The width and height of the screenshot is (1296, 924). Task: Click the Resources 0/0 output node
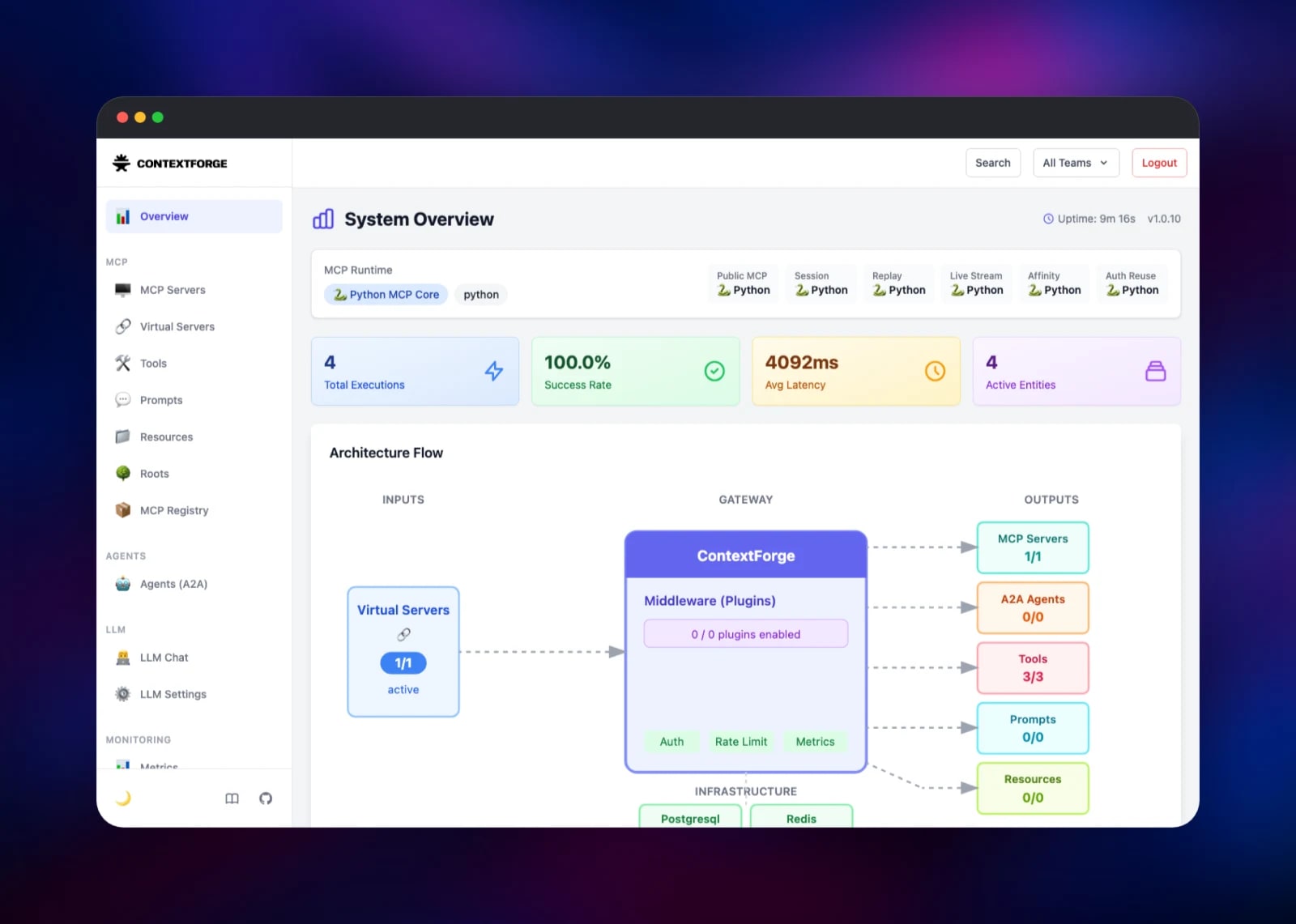tap(1033, 788)
